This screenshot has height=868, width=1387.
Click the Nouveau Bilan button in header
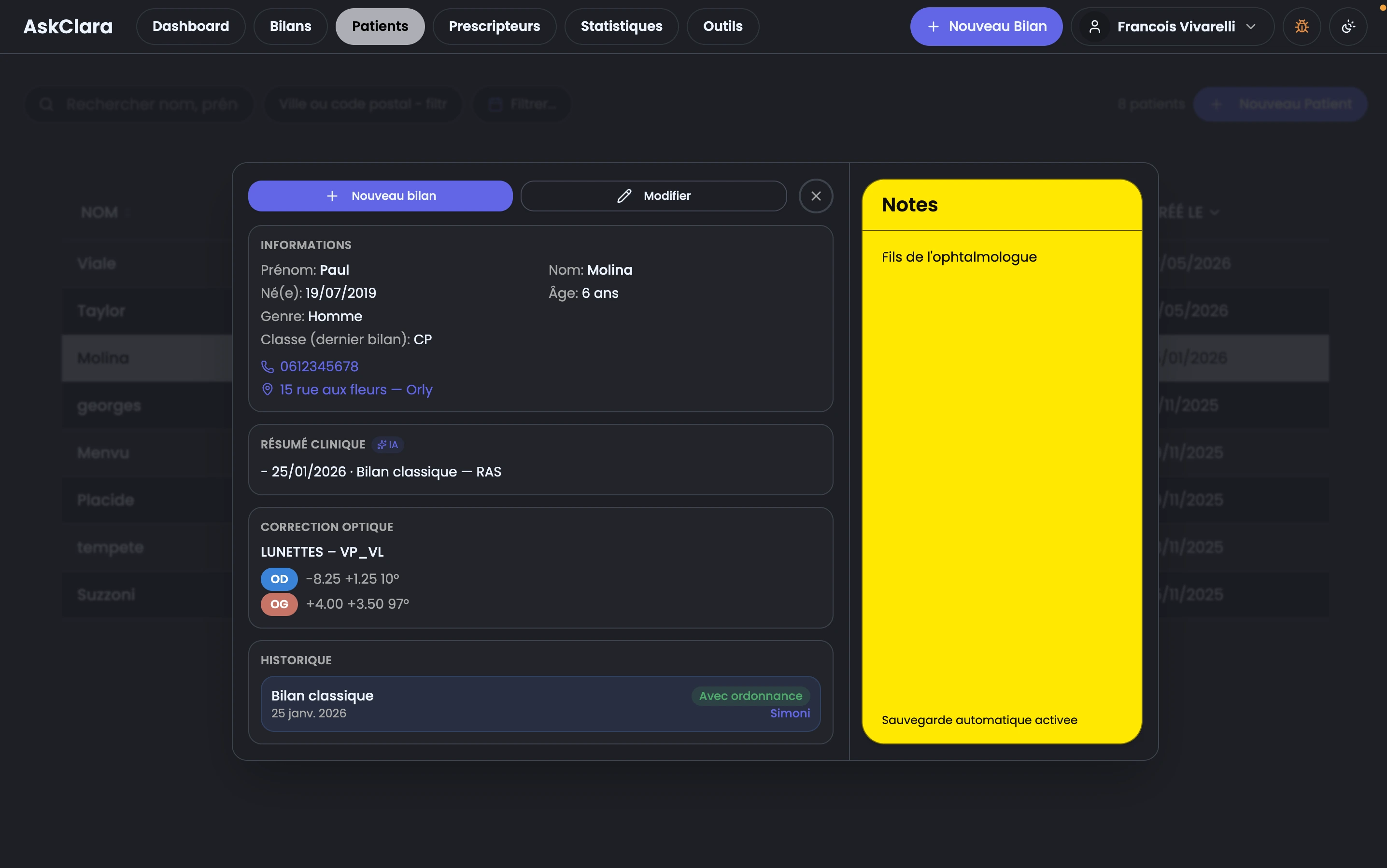[986, 27]
